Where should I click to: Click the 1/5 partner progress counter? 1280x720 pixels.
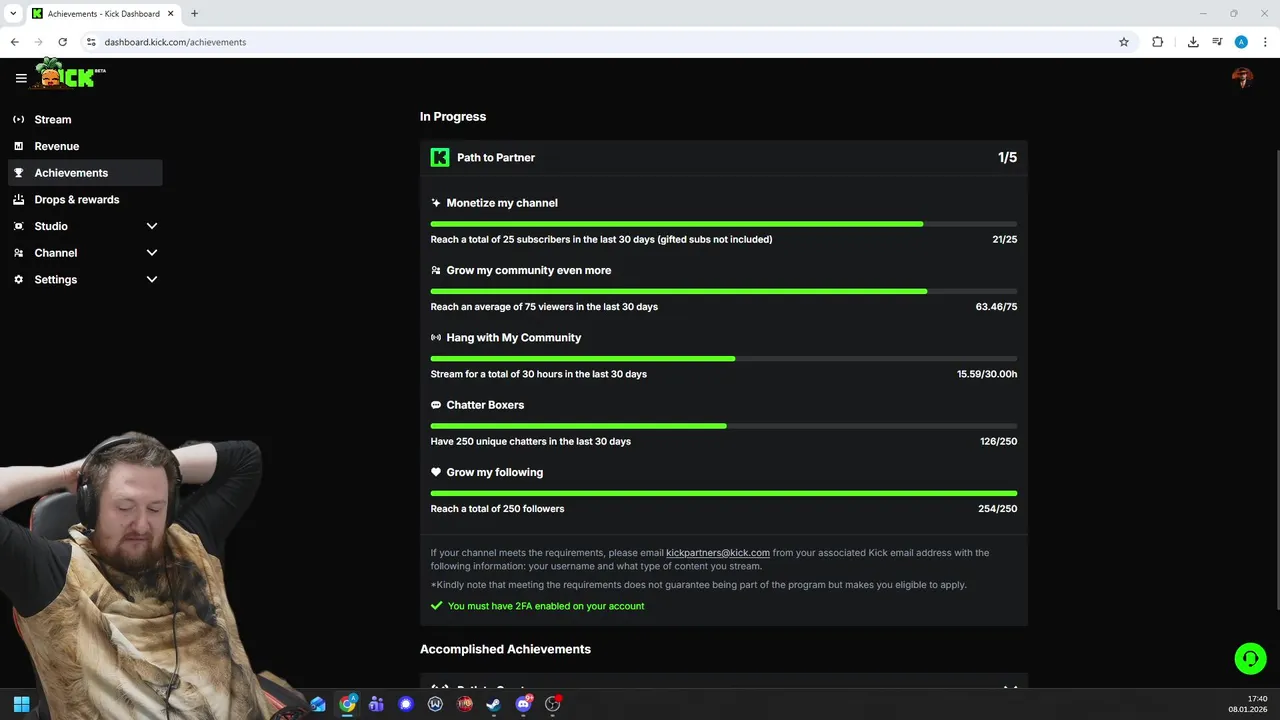pyautogui.click(x=1007, y=157)
